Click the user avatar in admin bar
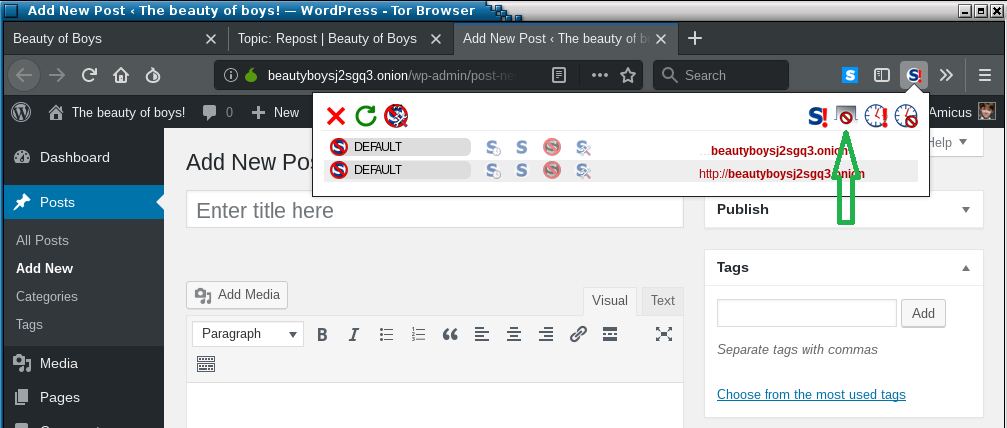 987,112
